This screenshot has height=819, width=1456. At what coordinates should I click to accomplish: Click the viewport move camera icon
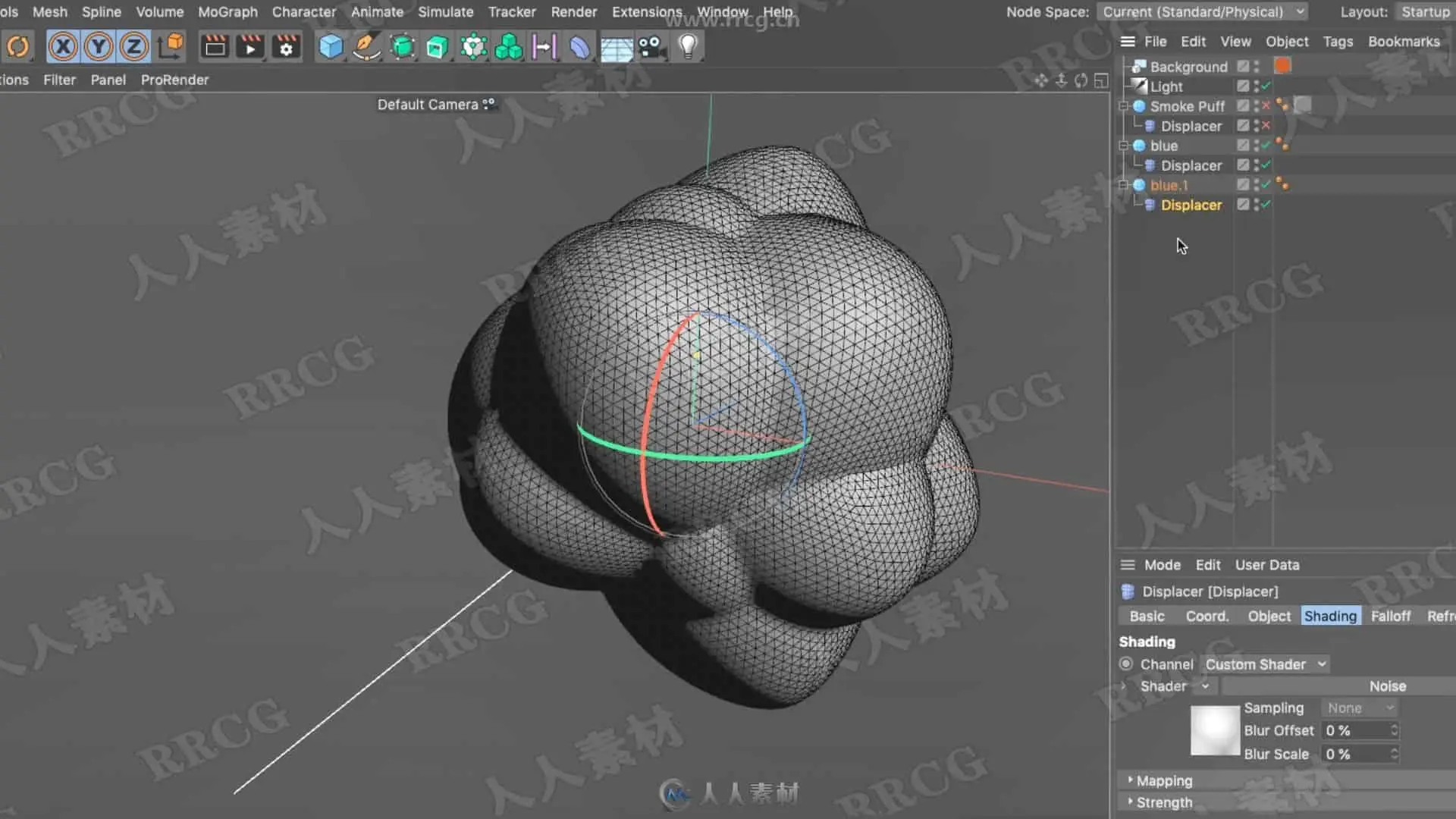pyautogui.click(x=1041, y=80)
